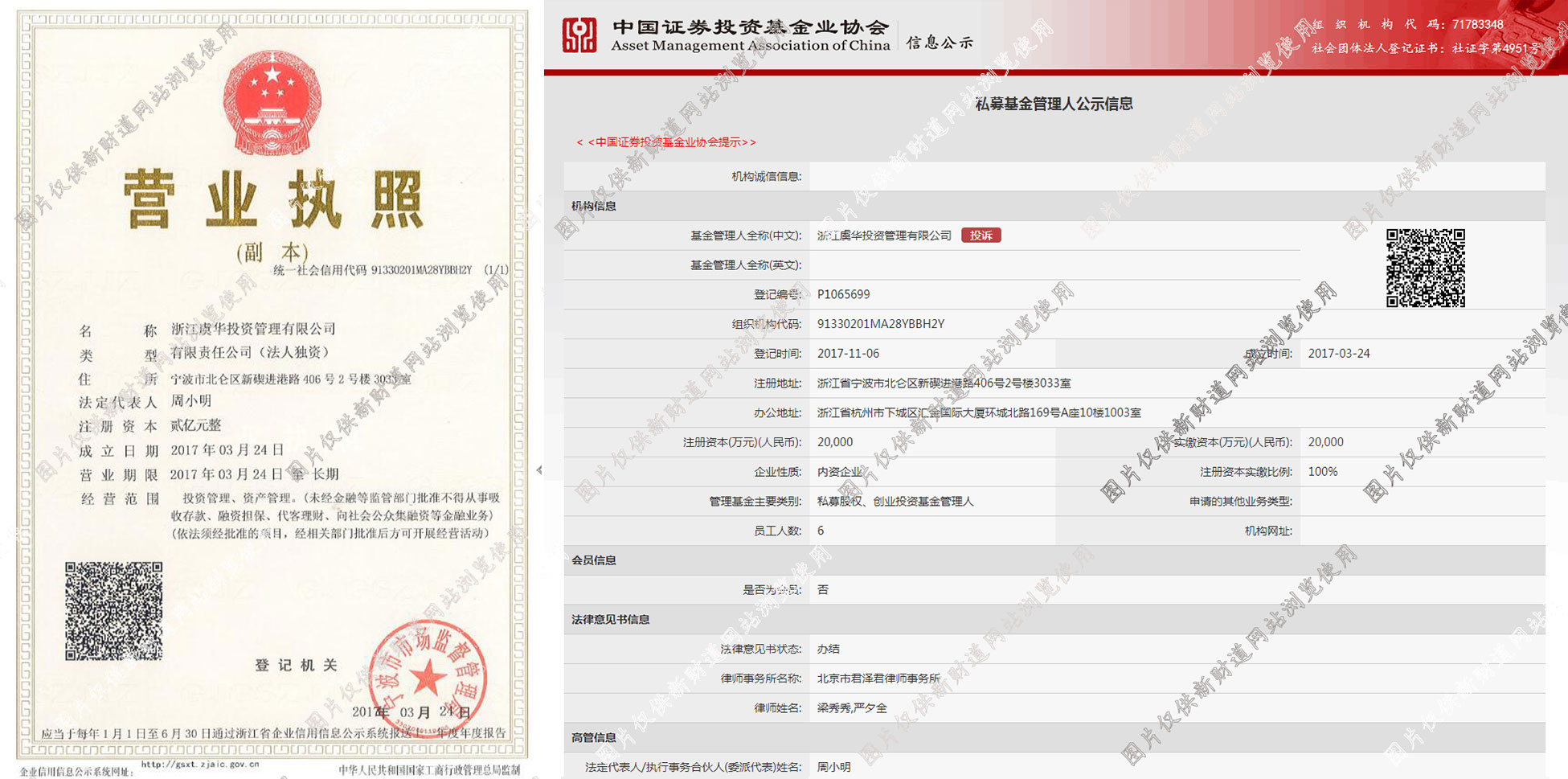Select the law firm name 北京市君泽君律师事务所

(878, 679)
